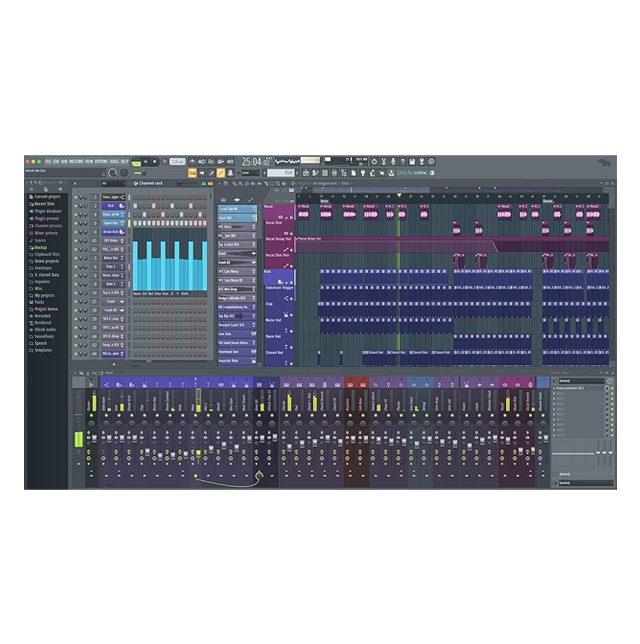
Task: Click the Channel rack title
Action: point(151,184)
